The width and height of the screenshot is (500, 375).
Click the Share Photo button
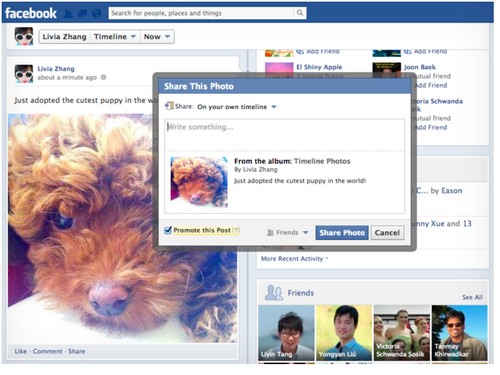click(342, 233)
